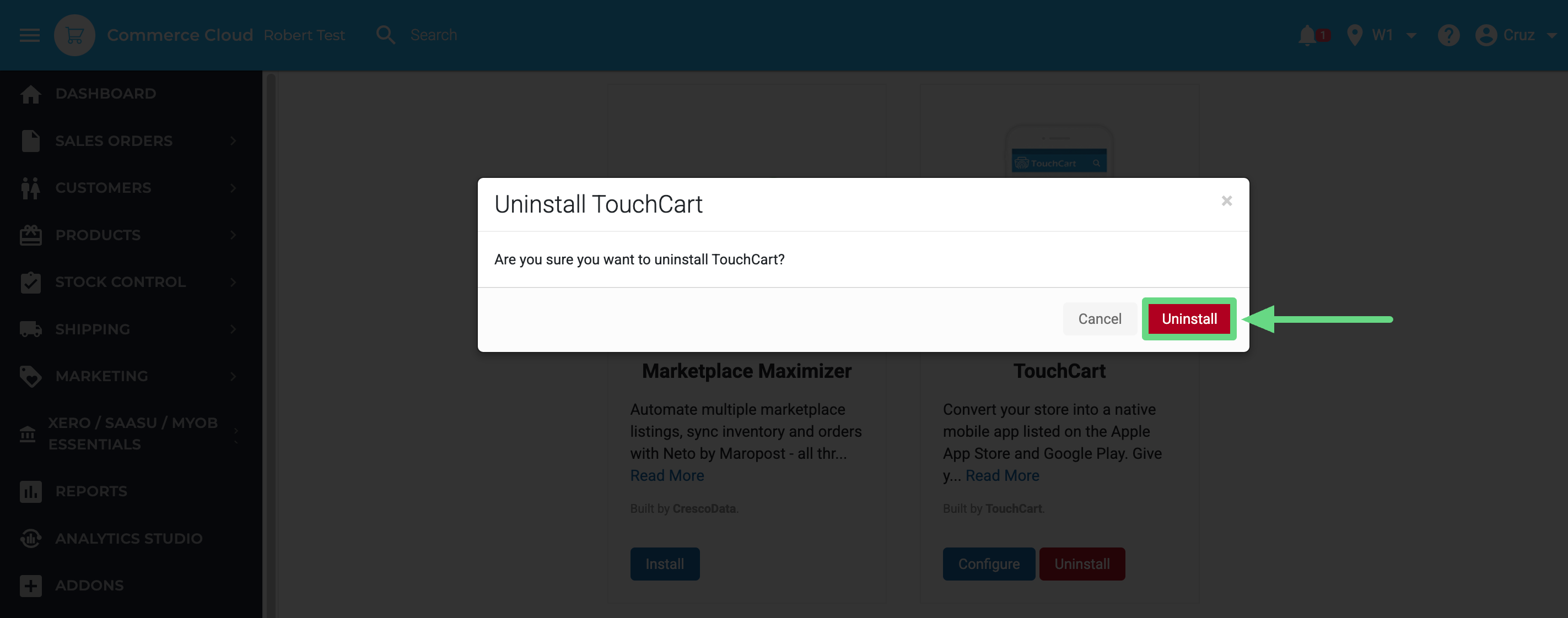
Task: Click the Shipping truck icon
Action: (30, 329)
